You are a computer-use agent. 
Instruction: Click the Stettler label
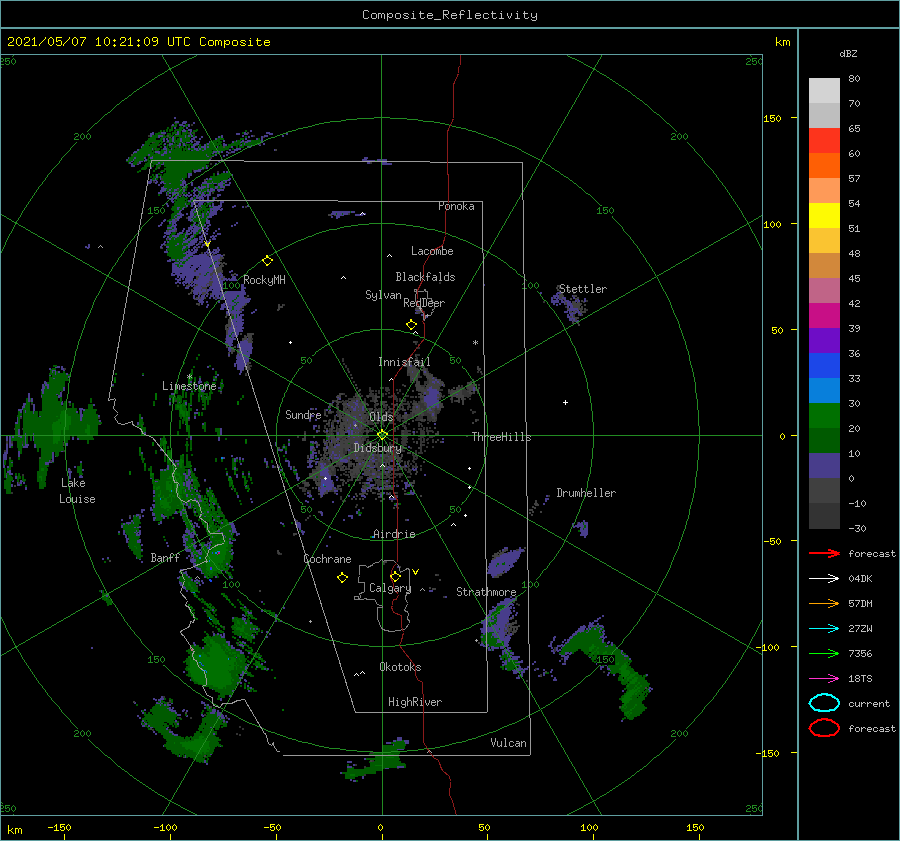pyautogui.click(x=583, y=289)
